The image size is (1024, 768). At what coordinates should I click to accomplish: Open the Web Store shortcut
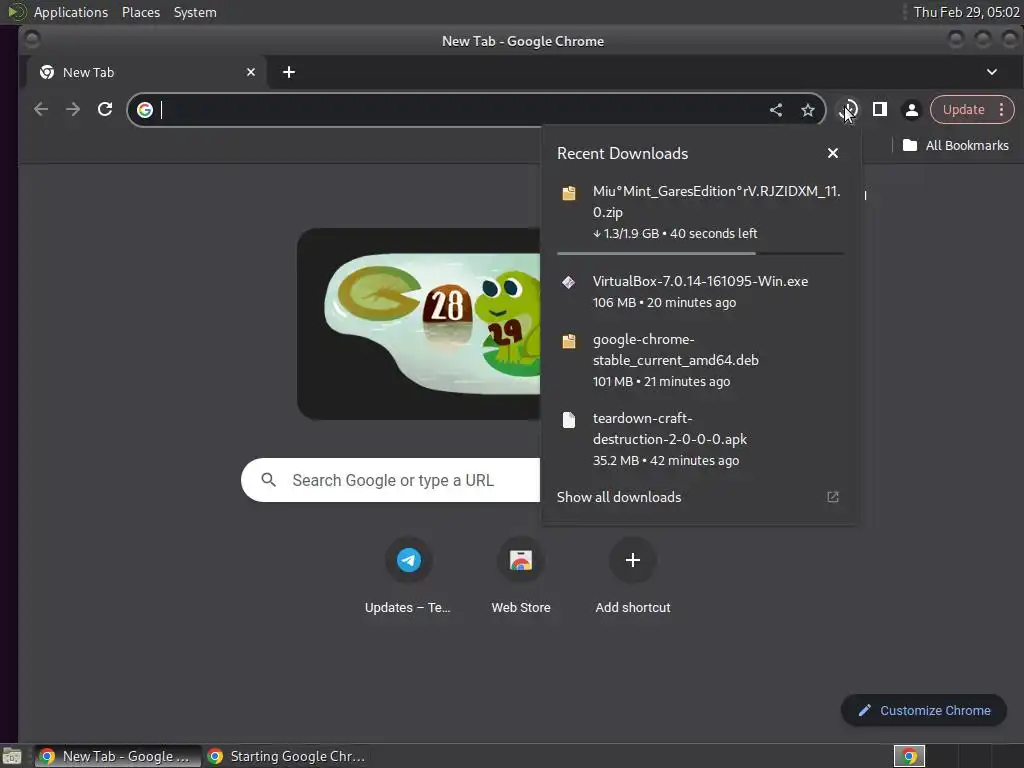520,575
